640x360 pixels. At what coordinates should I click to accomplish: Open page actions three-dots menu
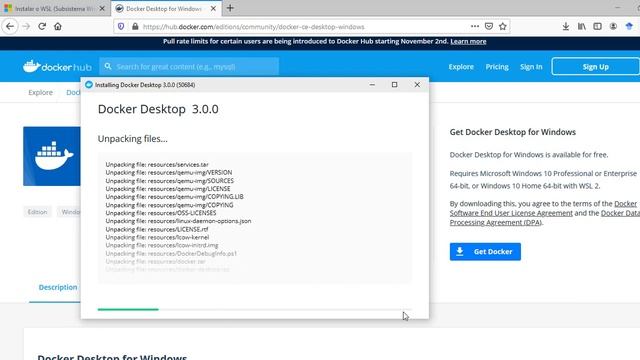(x=475, y=26)
